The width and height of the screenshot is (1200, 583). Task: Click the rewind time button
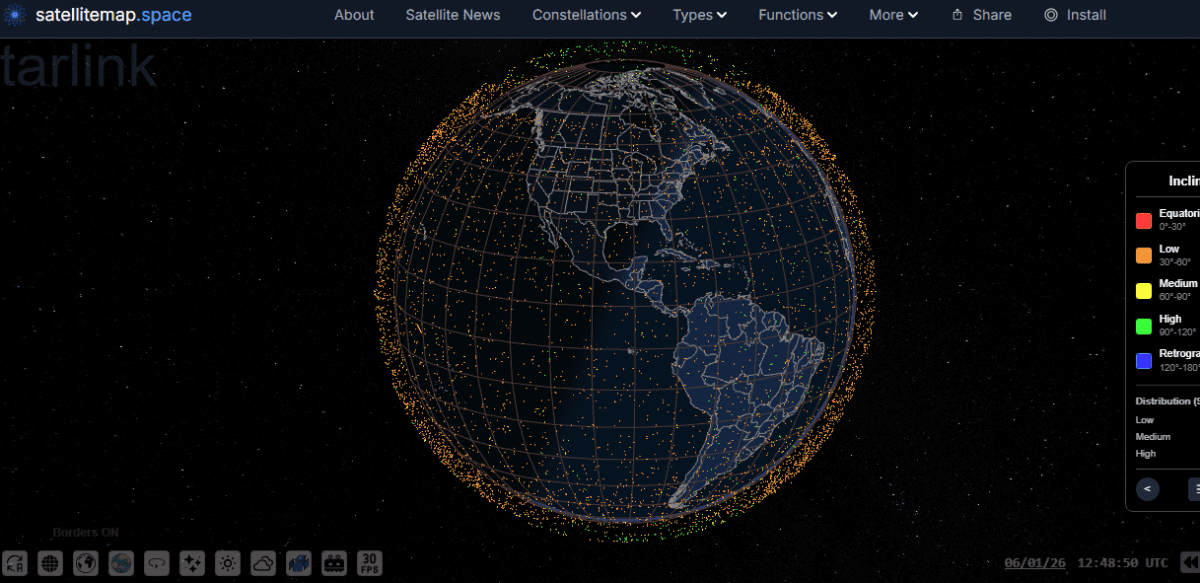1190,563
